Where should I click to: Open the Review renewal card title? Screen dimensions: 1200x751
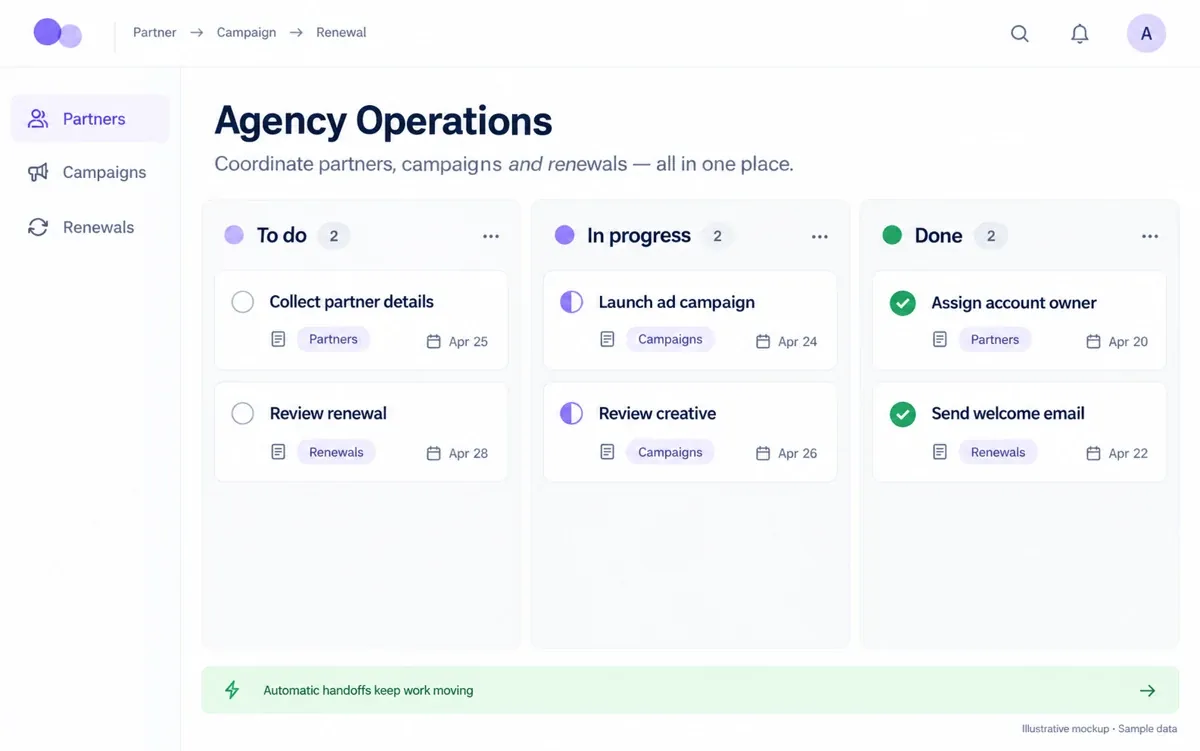[x=328, y=413]
